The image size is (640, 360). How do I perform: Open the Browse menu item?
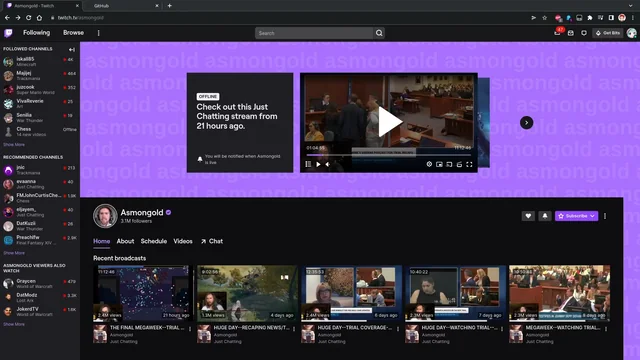(73, 33)
